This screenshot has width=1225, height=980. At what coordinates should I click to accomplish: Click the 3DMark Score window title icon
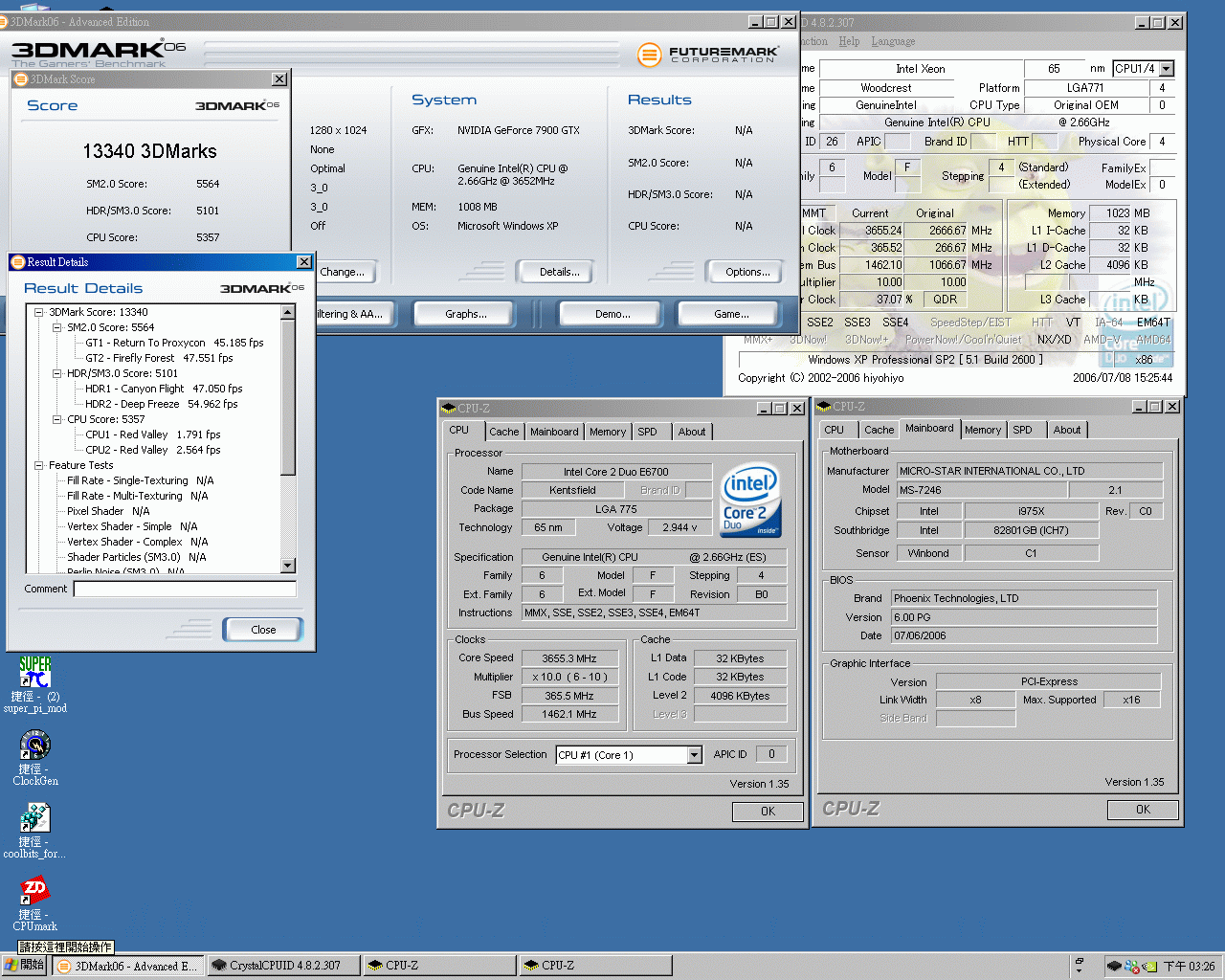click(20, 79)
